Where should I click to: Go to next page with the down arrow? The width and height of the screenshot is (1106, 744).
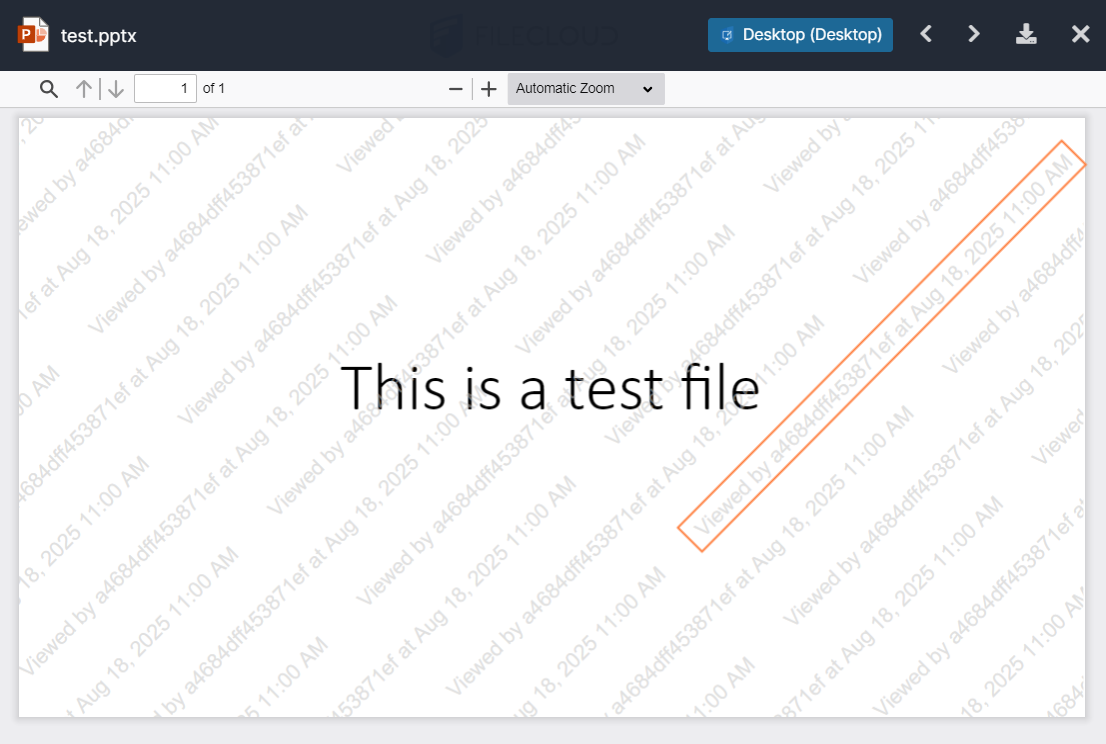(116, 88)
